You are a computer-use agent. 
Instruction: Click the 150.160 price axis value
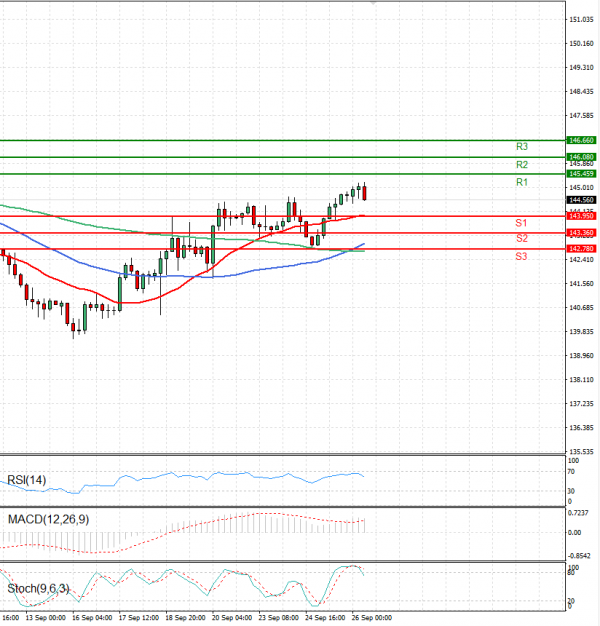tap(581, 44)
